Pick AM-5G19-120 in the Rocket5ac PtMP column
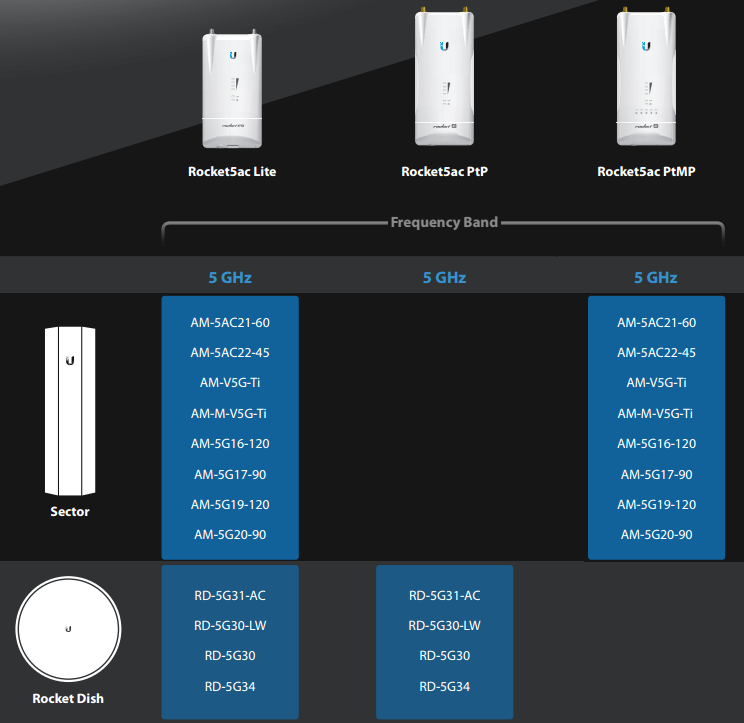The width and height of the screenshot is (744, 723). [x=657, y=504]
